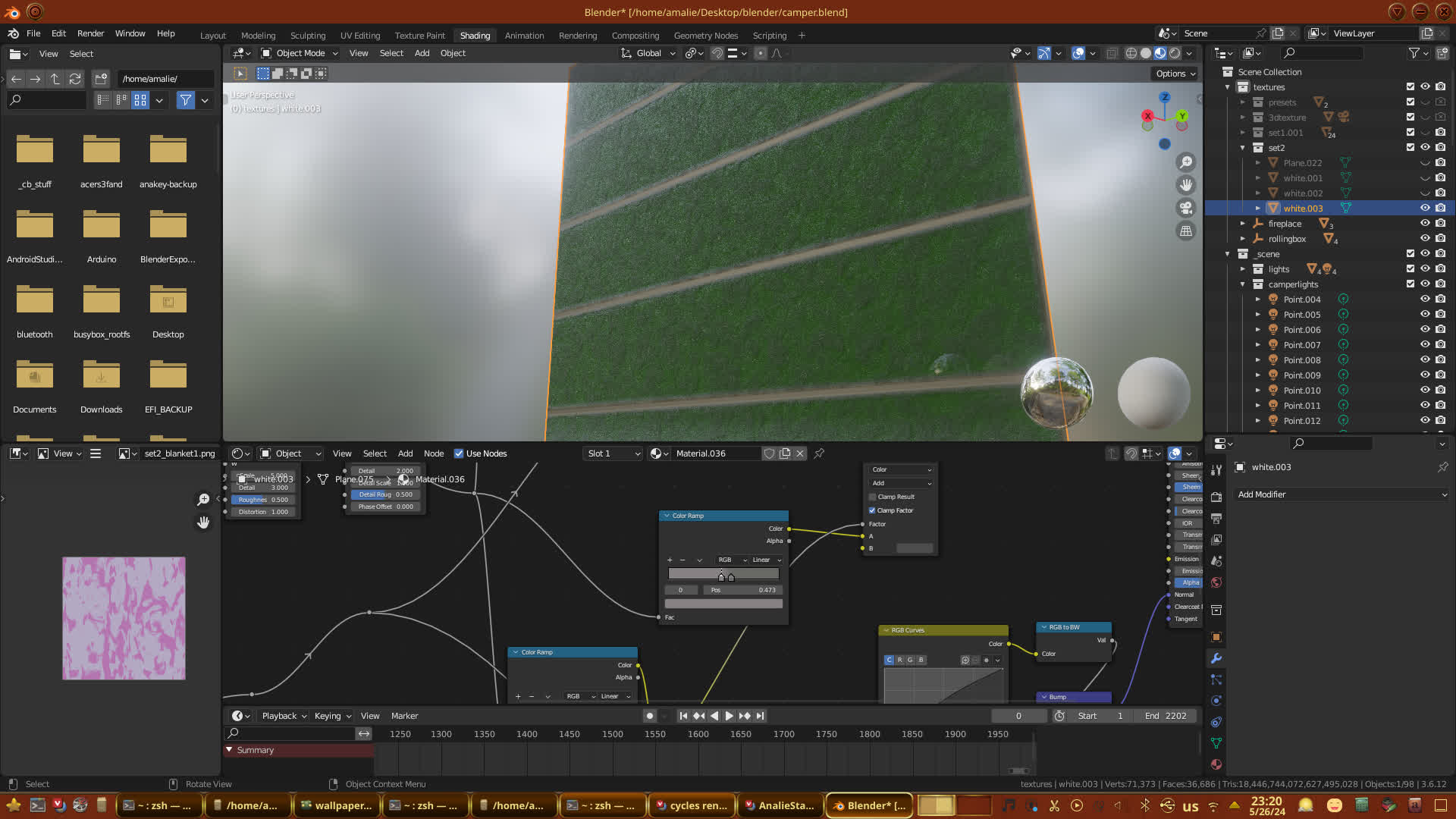Open the Material properties tab icon
This screenshot has width=1456, height=819.
(1216, 764)
